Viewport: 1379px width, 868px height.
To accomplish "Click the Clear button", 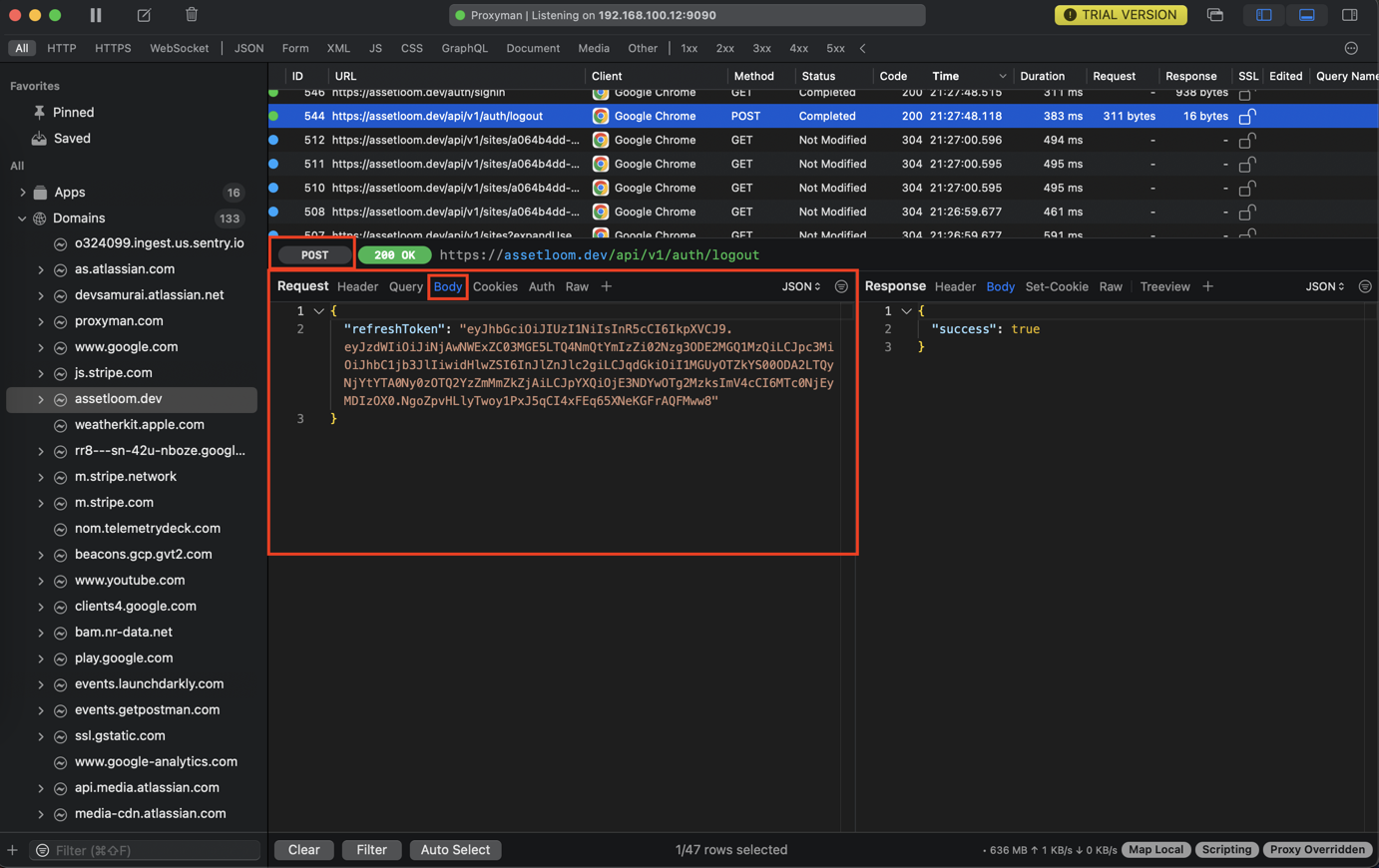I will [x=304, y=850].
